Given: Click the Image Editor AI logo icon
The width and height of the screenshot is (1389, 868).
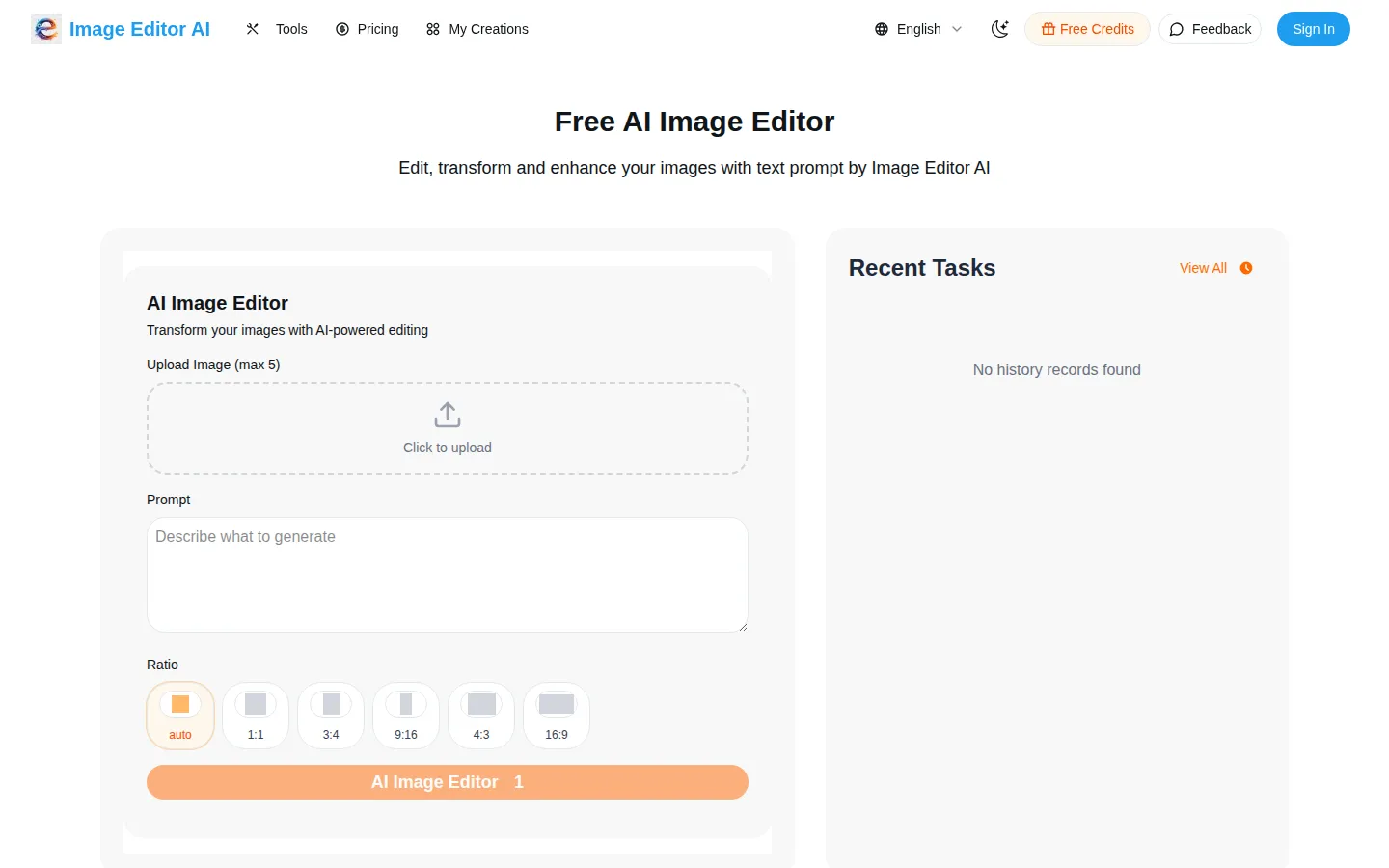Looking at the screenshot, I should pyautogui.click(x=46, y=29).
